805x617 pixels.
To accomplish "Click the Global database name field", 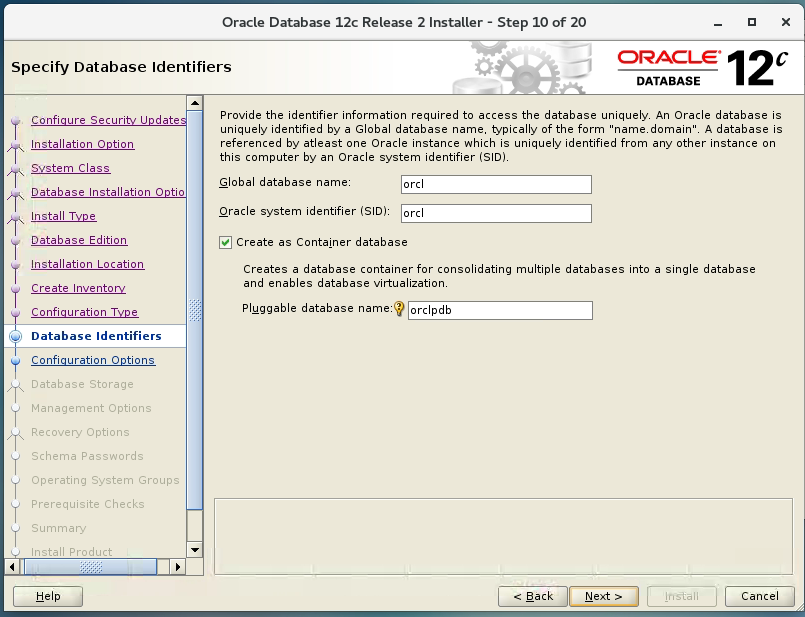I will pyautogui.click(x=496, y=184).
